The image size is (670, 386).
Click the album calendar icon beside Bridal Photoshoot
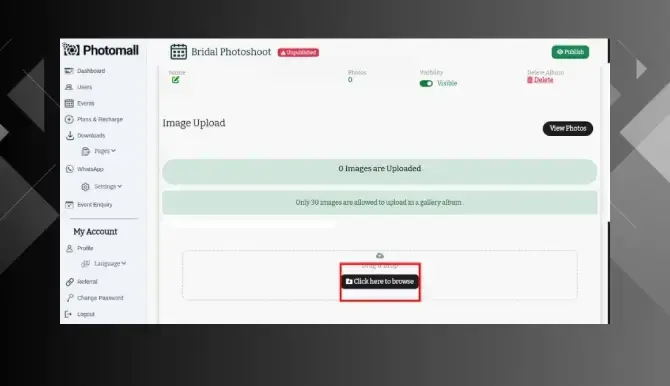(x=178, y=52)
